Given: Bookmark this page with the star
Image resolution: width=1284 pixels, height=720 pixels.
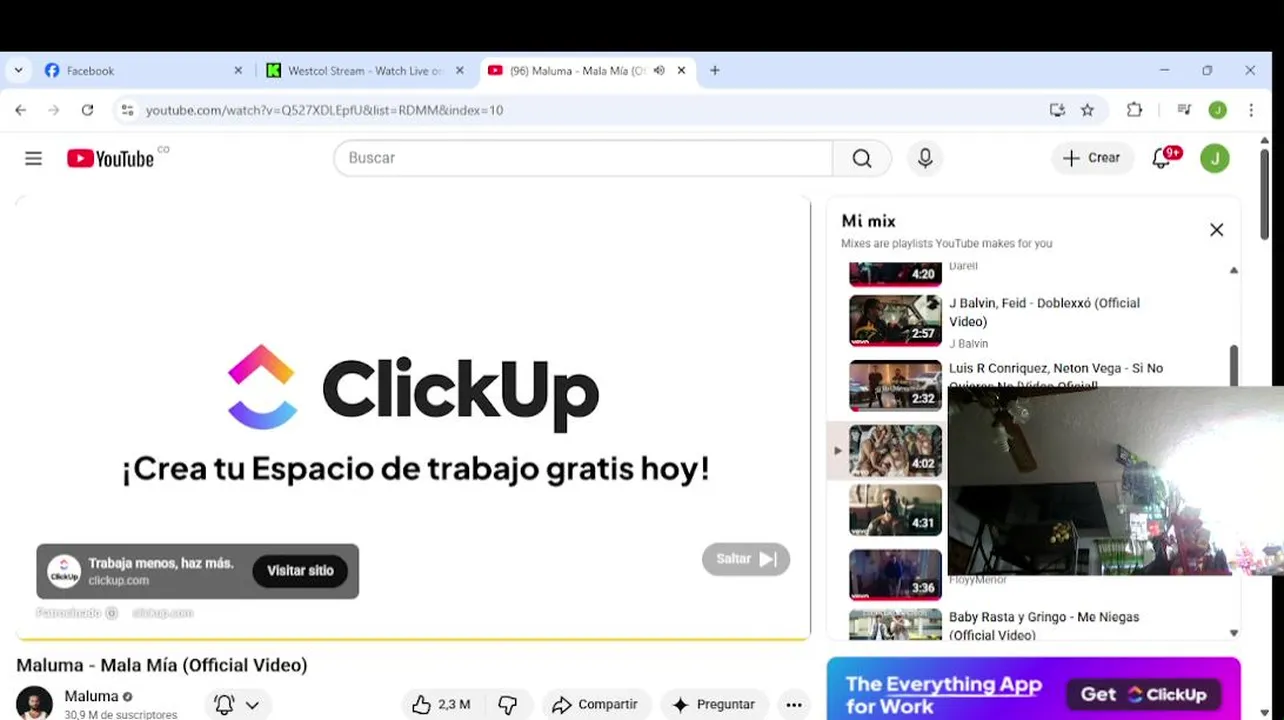Looking at the screenshot, I should [x=1087, y=110].
